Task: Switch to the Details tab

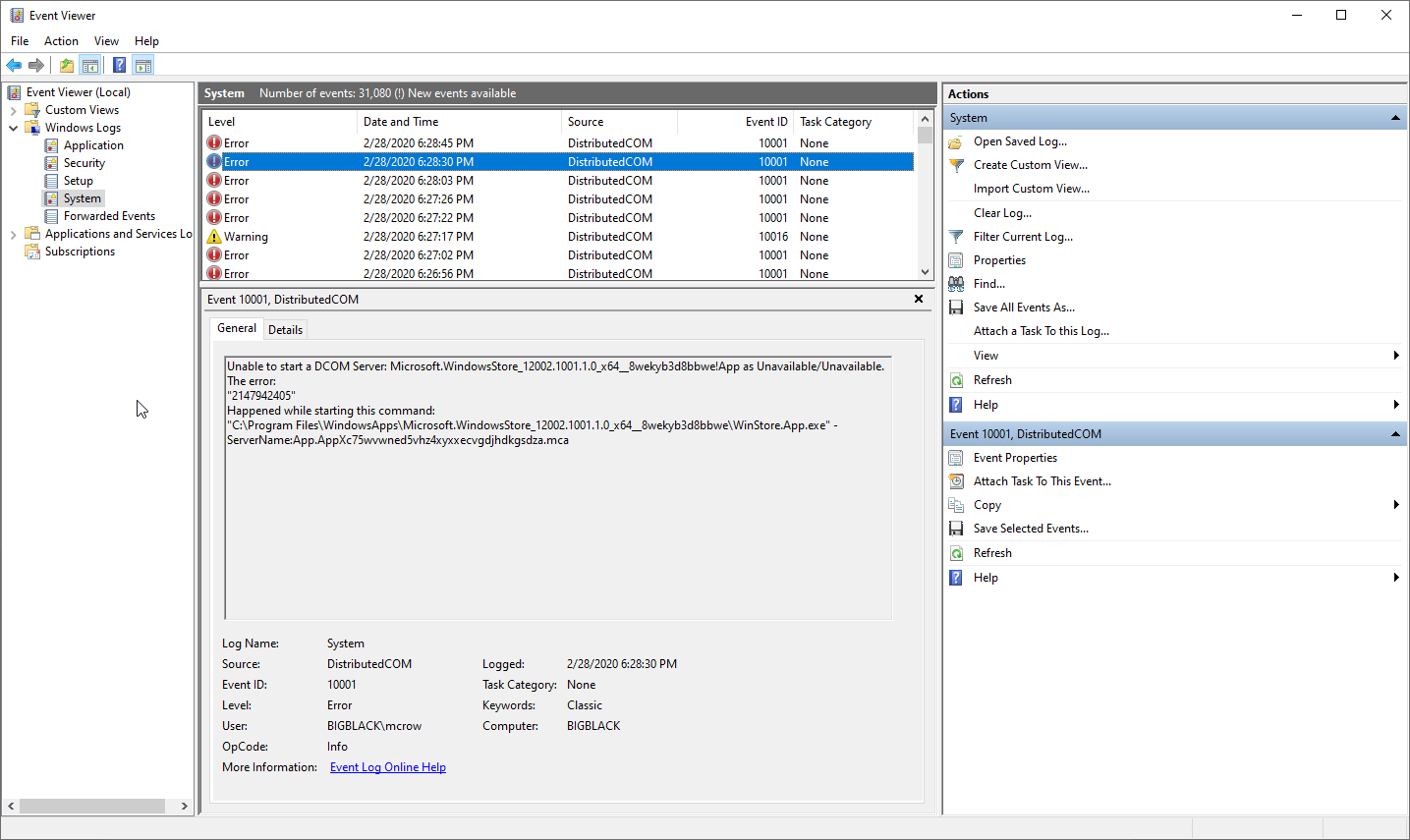Action: pyautogui.click(x=285, y=330)
